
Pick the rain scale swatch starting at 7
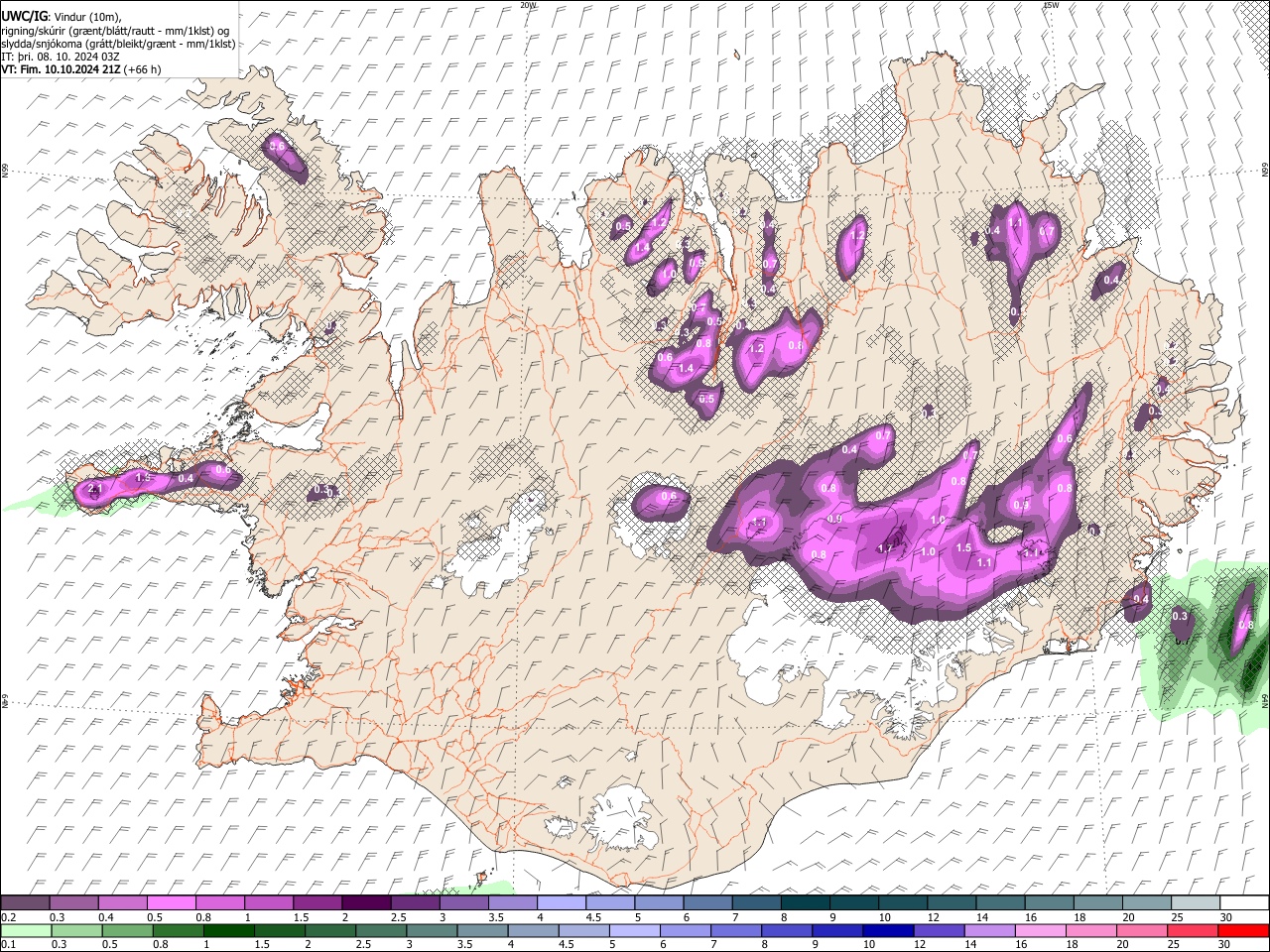point(736,930)
